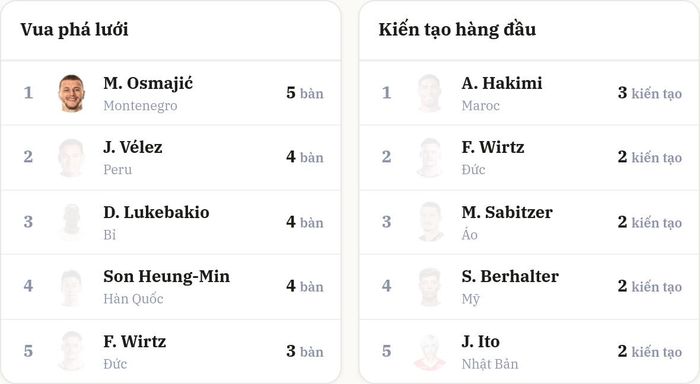Click J. Ito's player avatar
The width and height of the screenshot is (700, 384).
(430, 352)
